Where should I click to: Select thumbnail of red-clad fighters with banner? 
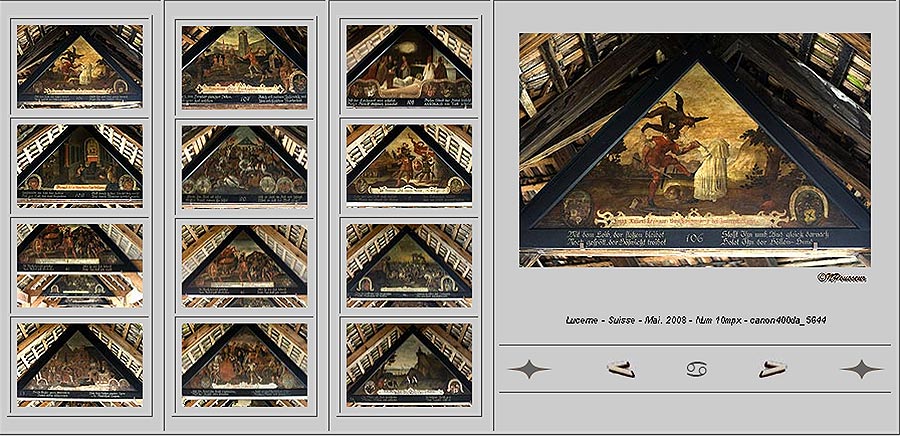point(409,166)
